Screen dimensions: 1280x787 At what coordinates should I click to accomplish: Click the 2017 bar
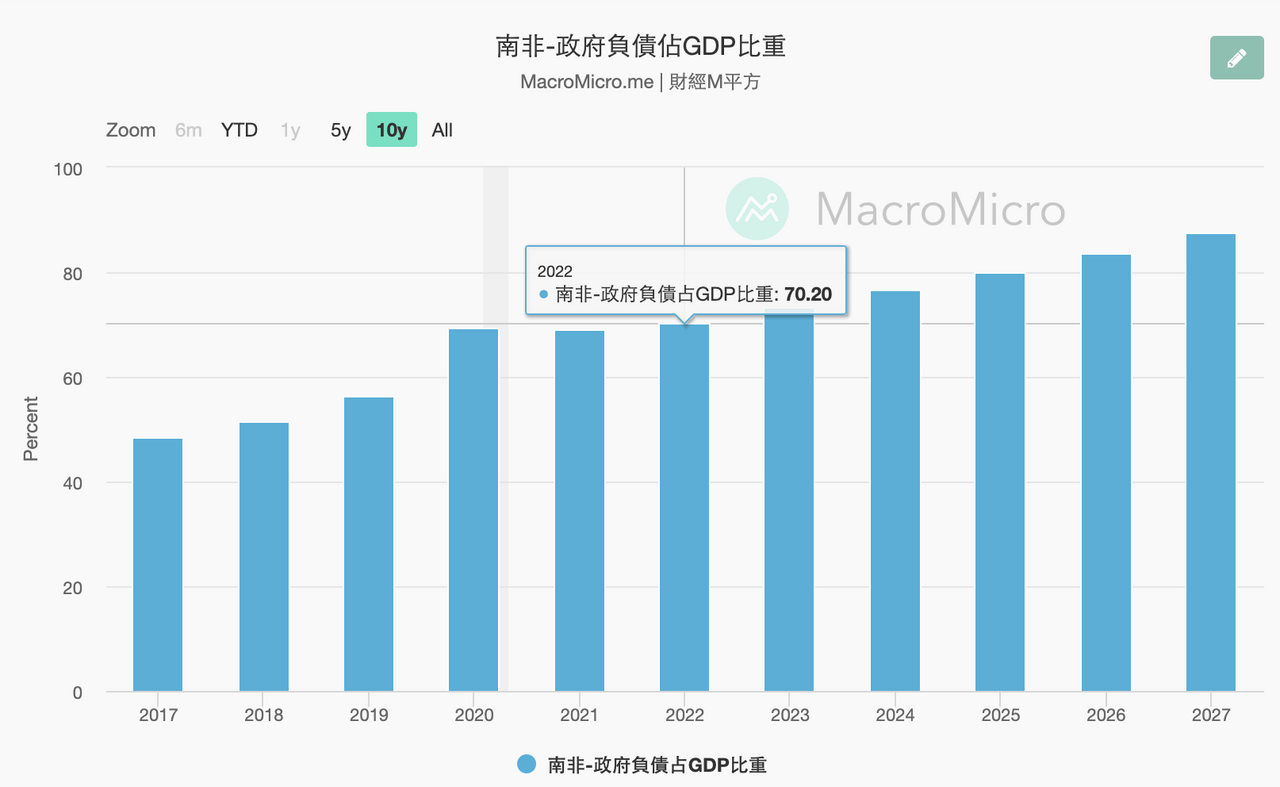158,565
